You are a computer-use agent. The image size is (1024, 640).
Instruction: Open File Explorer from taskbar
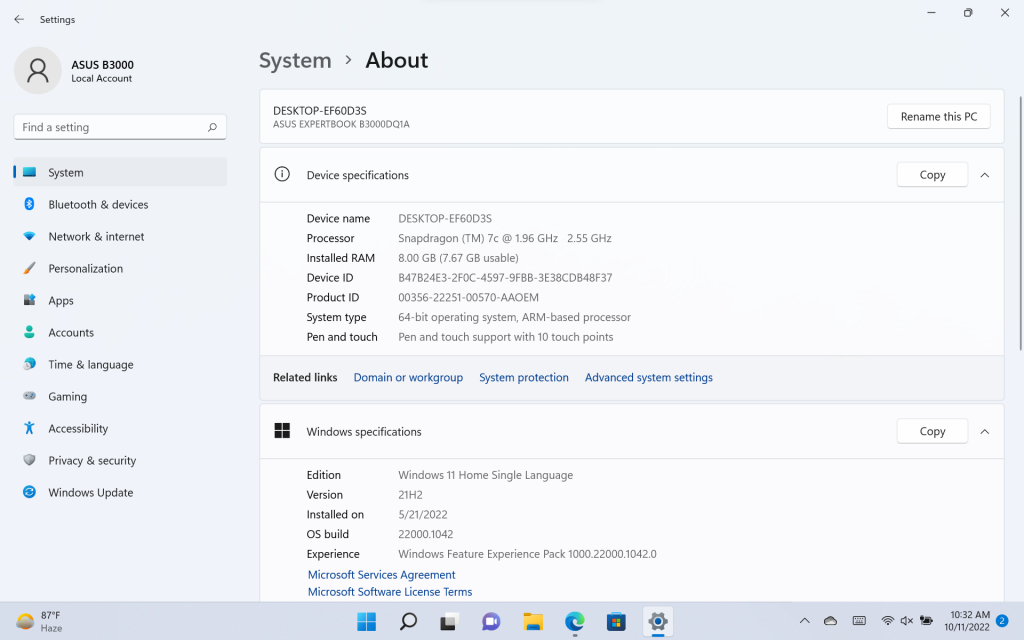533,622
